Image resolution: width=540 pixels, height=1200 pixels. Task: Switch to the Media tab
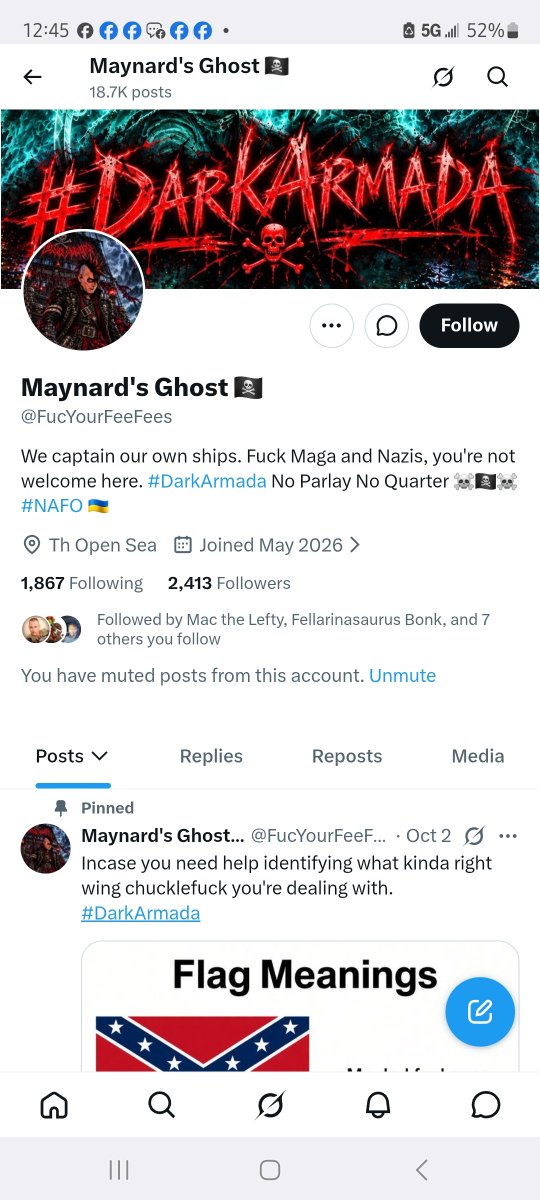(x=478, y=756)
